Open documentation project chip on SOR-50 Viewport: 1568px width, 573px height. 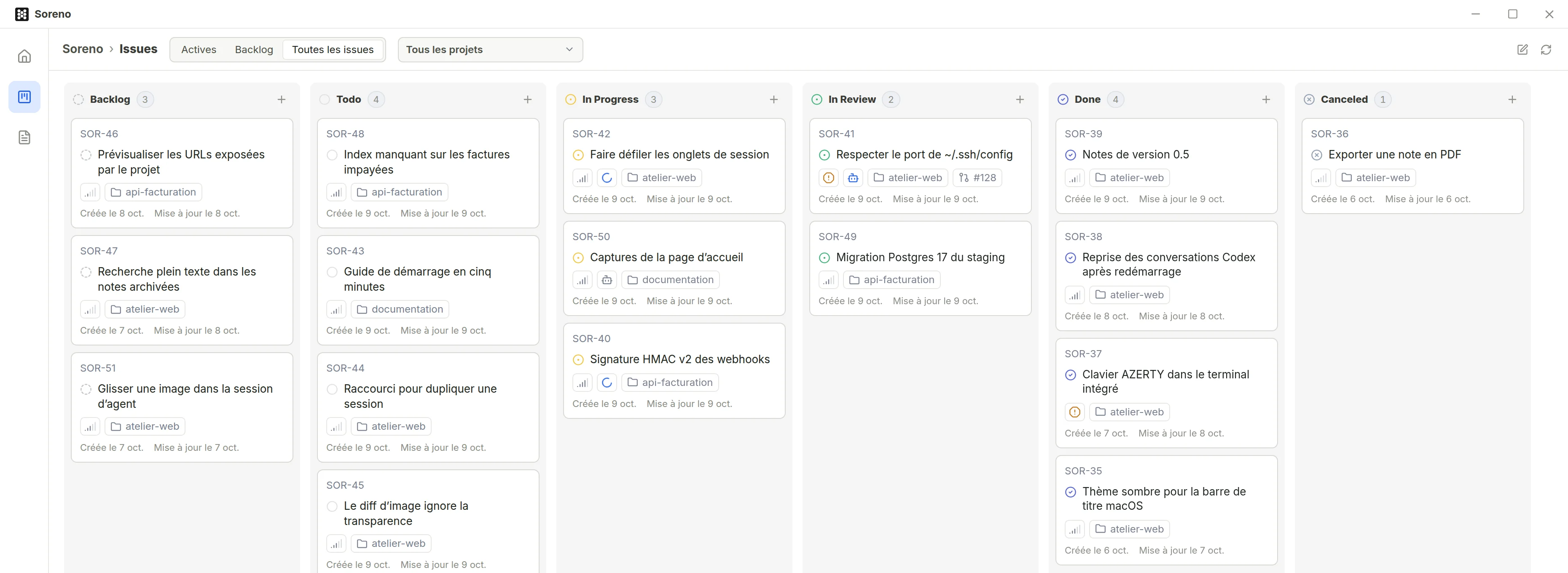click(670, 280)
